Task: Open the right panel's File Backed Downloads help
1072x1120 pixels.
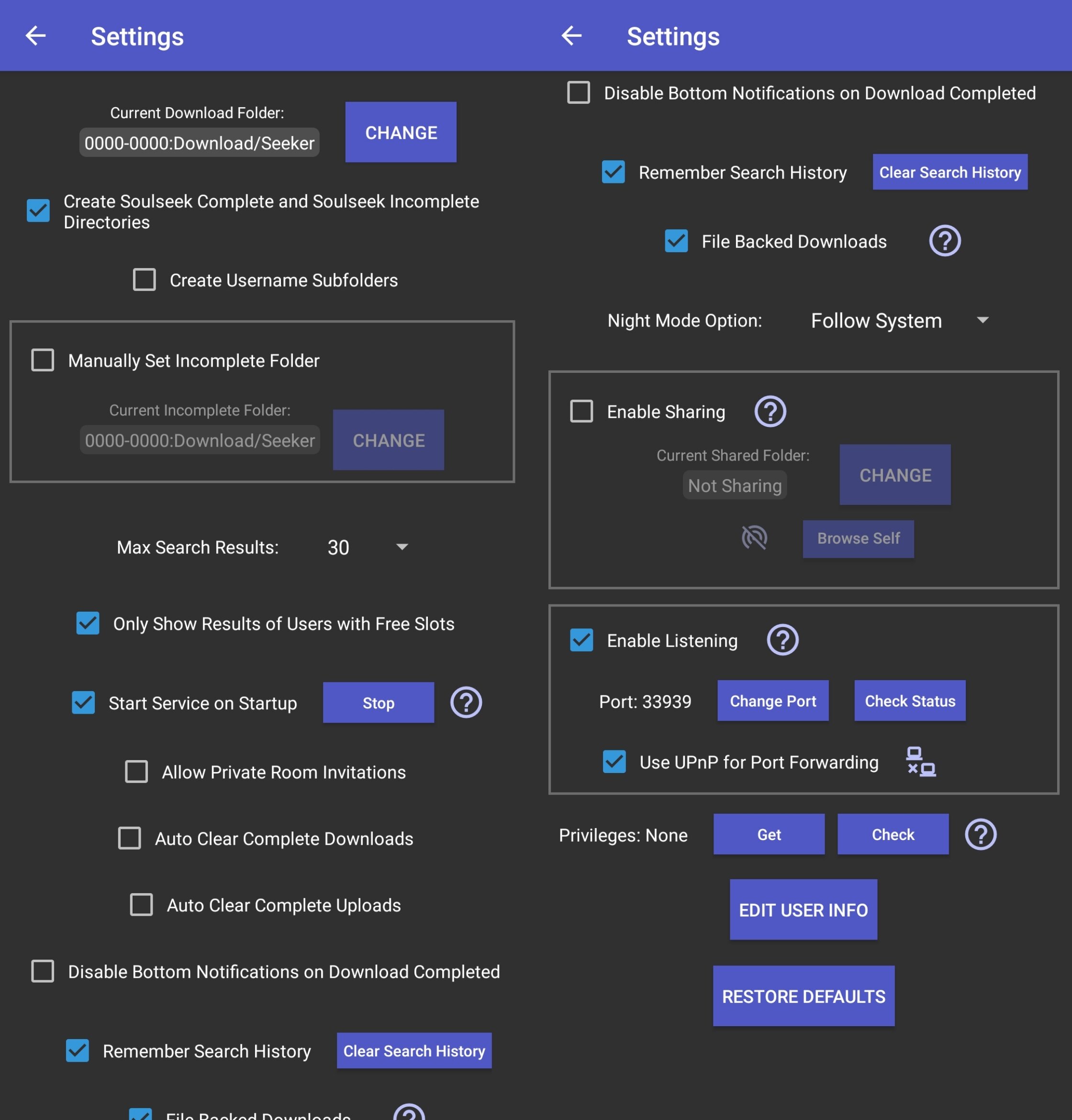Action: (x=945, y=241)
